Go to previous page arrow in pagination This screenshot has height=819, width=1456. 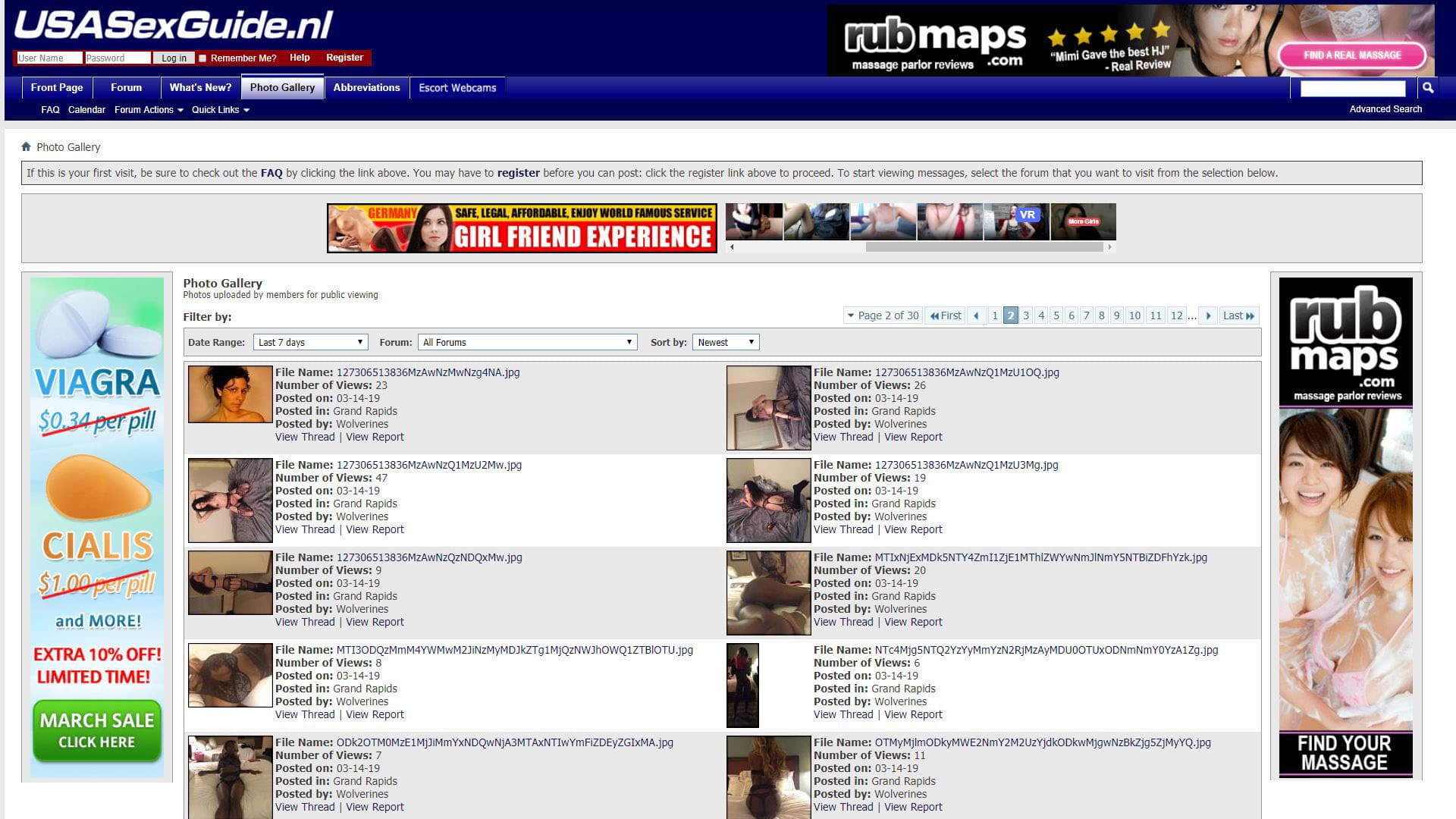tap(976, 316)
